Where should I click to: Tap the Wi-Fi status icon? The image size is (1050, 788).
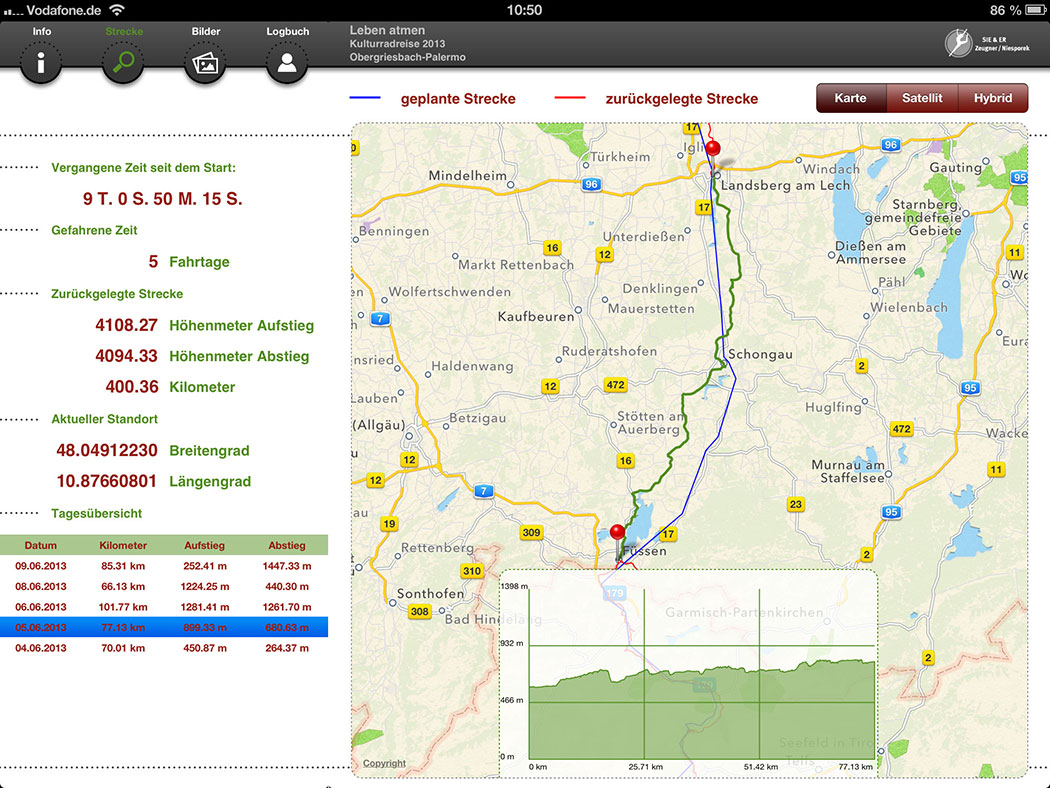tap(117, 9)
